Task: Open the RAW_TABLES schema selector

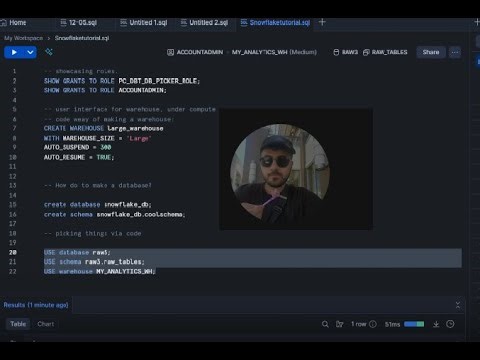Action: [x=385, y=52]
